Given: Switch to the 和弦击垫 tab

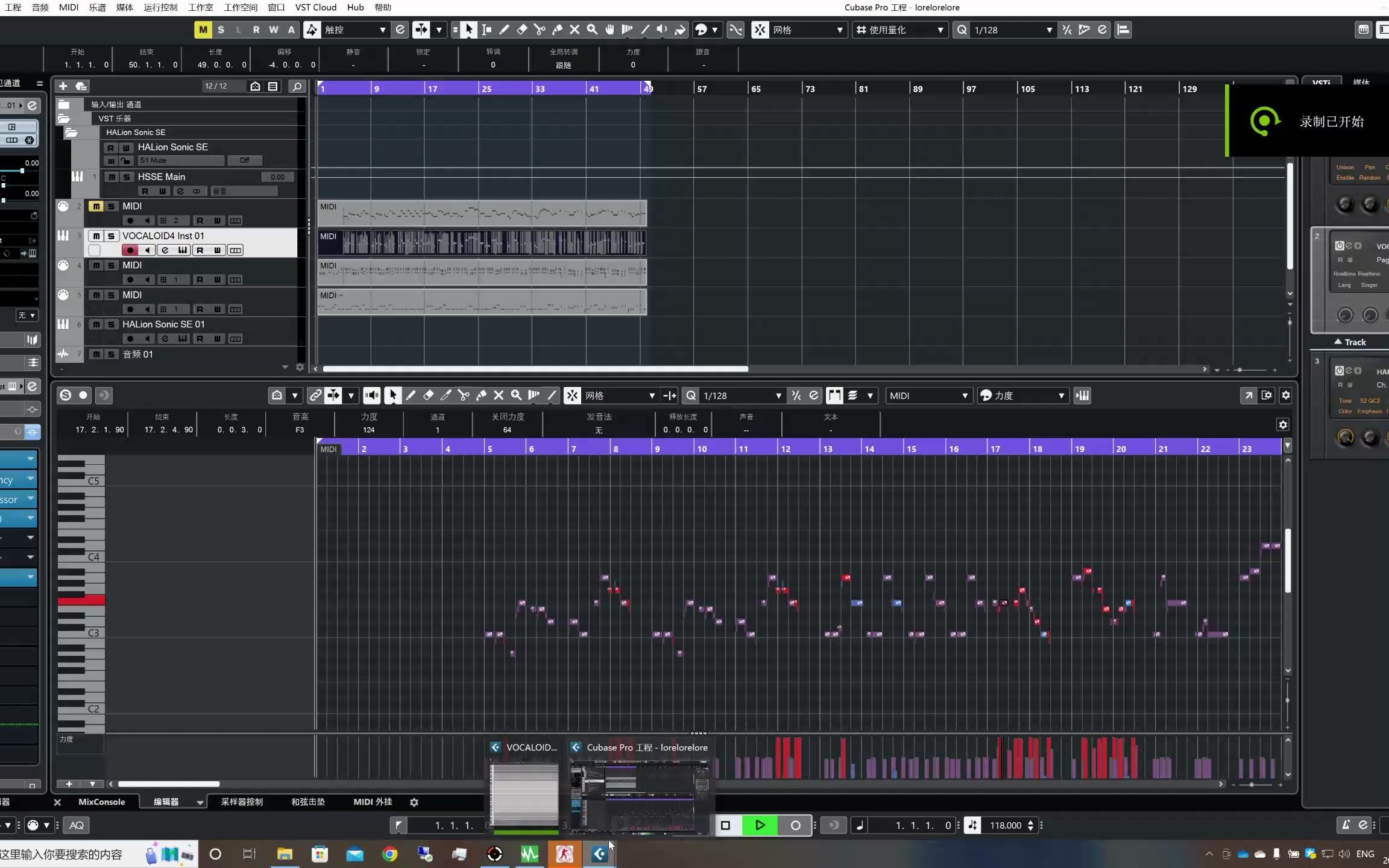Looking at the screenshot, I should click(308, 802).
